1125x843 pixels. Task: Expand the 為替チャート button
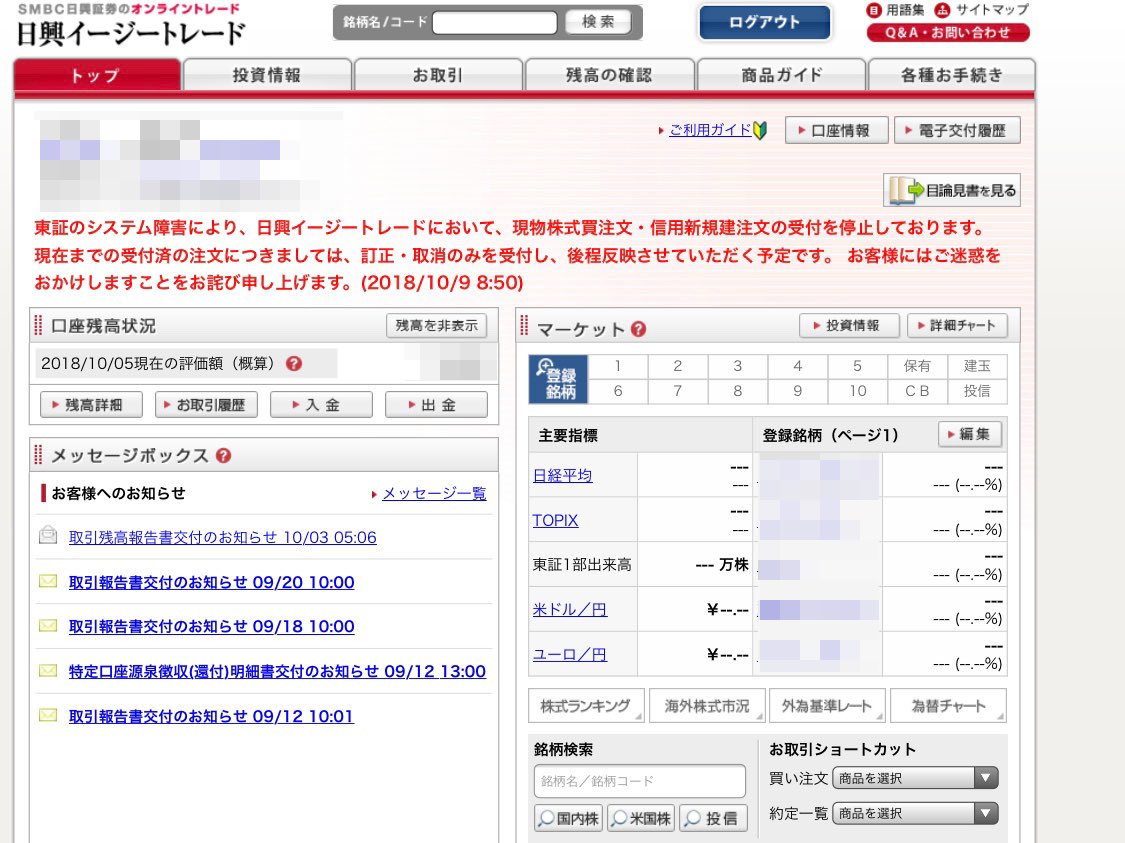[949, 706]
